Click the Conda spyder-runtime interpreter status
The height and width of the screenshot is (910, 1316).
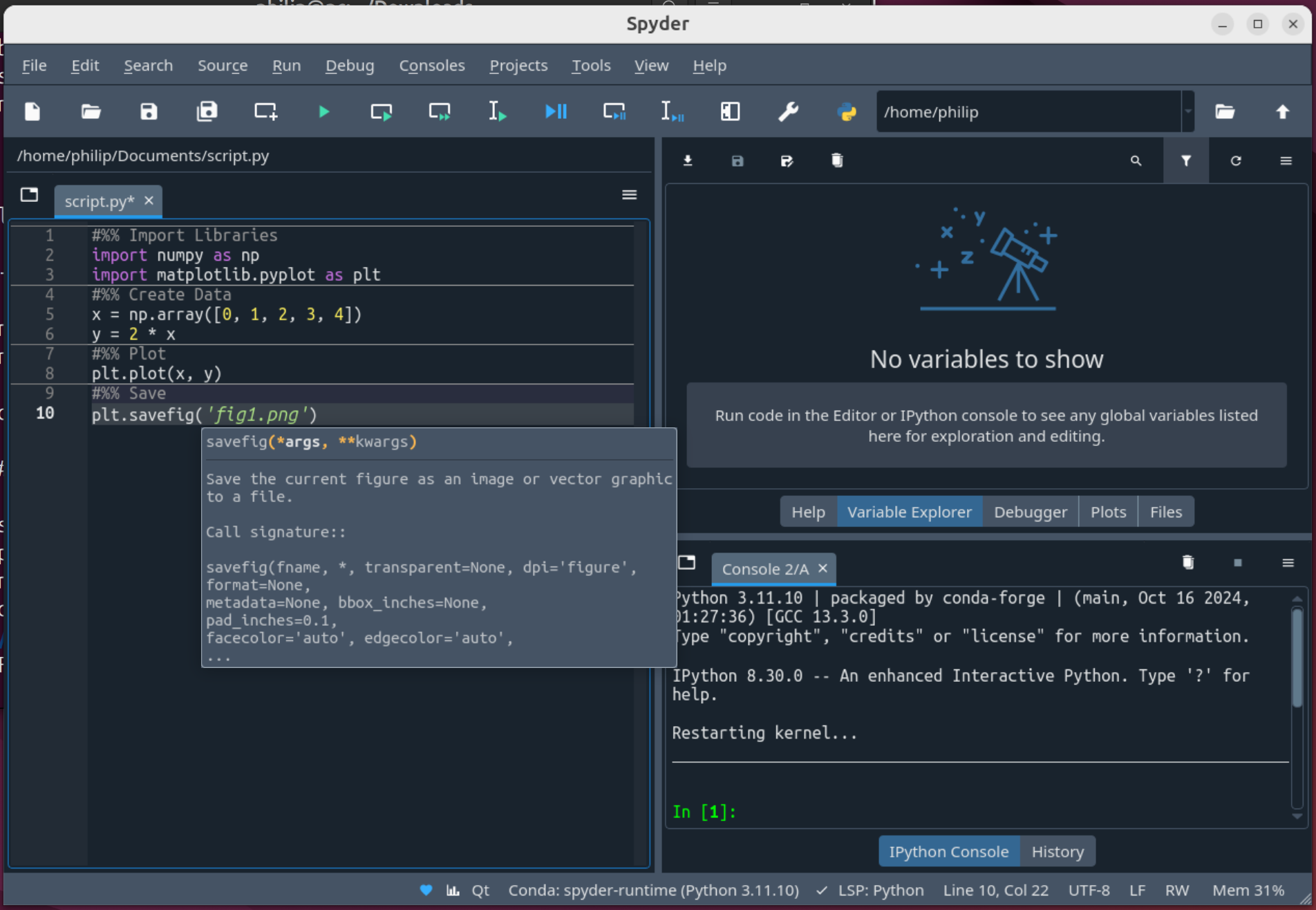653,890
